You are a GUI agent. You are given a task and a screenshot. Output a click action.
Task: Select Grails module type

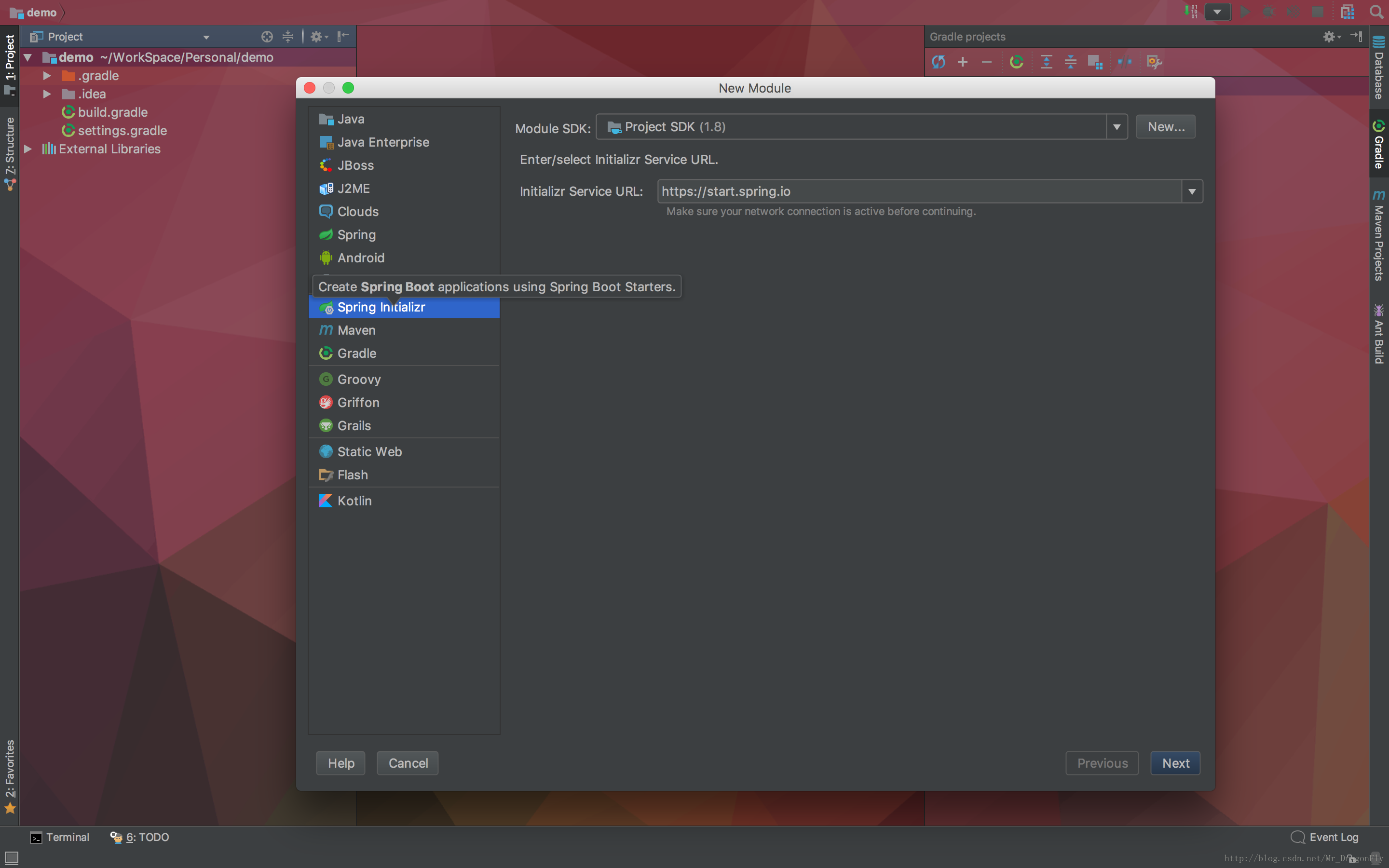click(x=404, y=426)
